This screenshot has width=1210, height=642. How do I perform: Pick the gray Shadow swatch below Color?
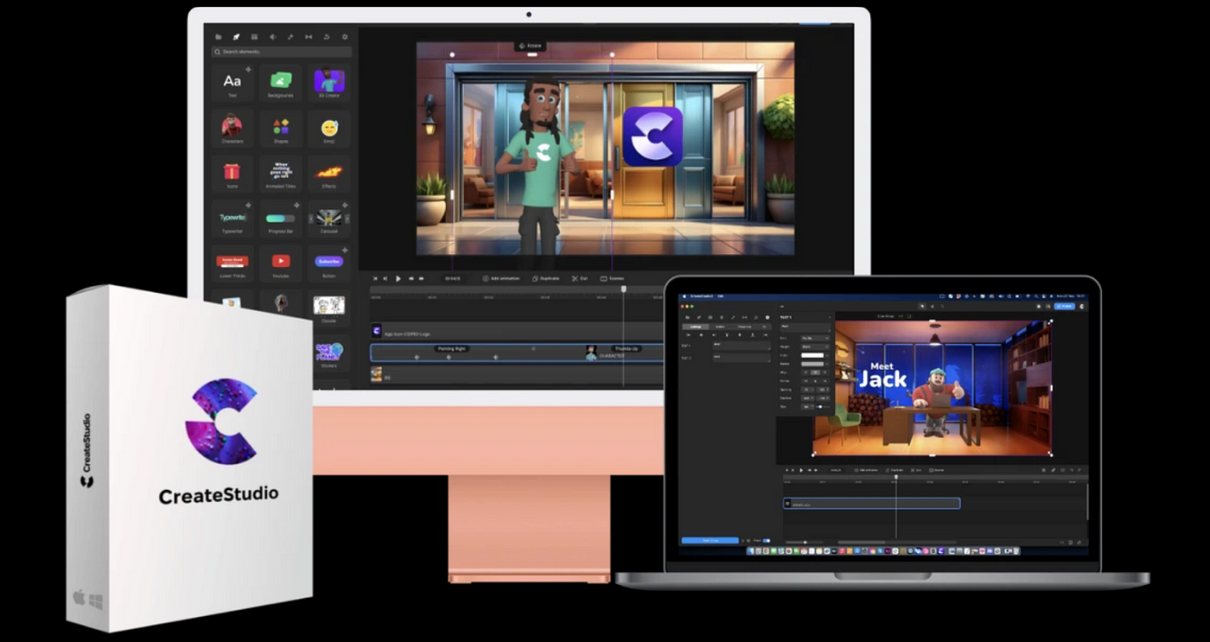click(x=813, y=363)
